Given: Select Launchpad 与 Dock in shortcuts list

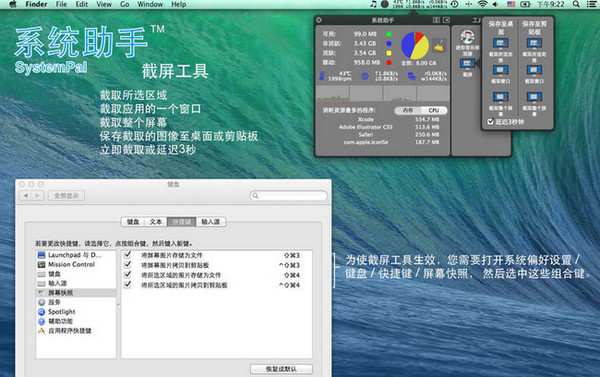Looking at the screenshot, I should tap(76, 255).
